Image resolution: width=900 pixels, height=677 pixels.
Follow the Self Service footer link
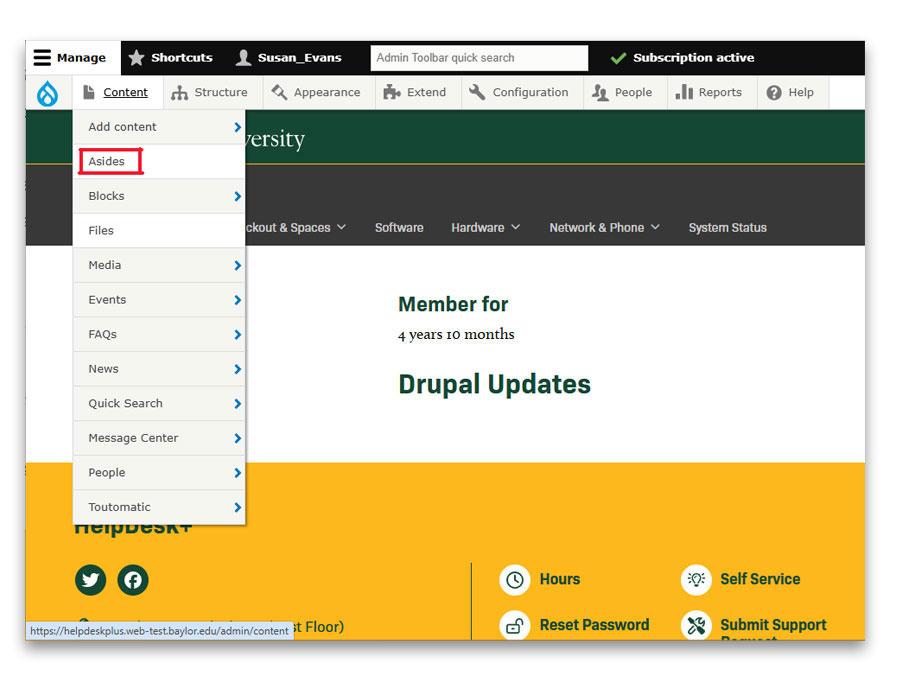click(760, 579)
